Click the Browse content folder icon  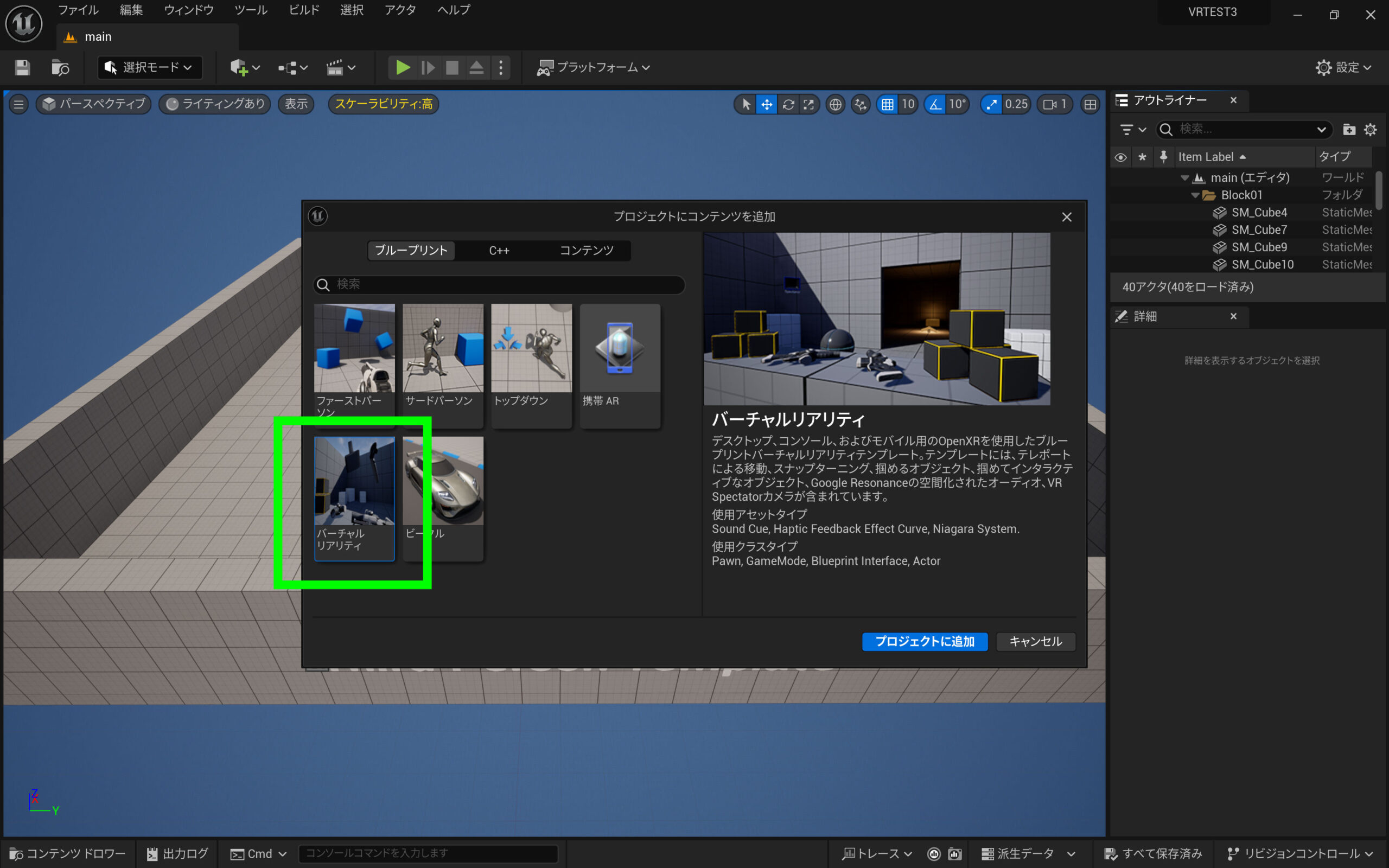point(60,68)
